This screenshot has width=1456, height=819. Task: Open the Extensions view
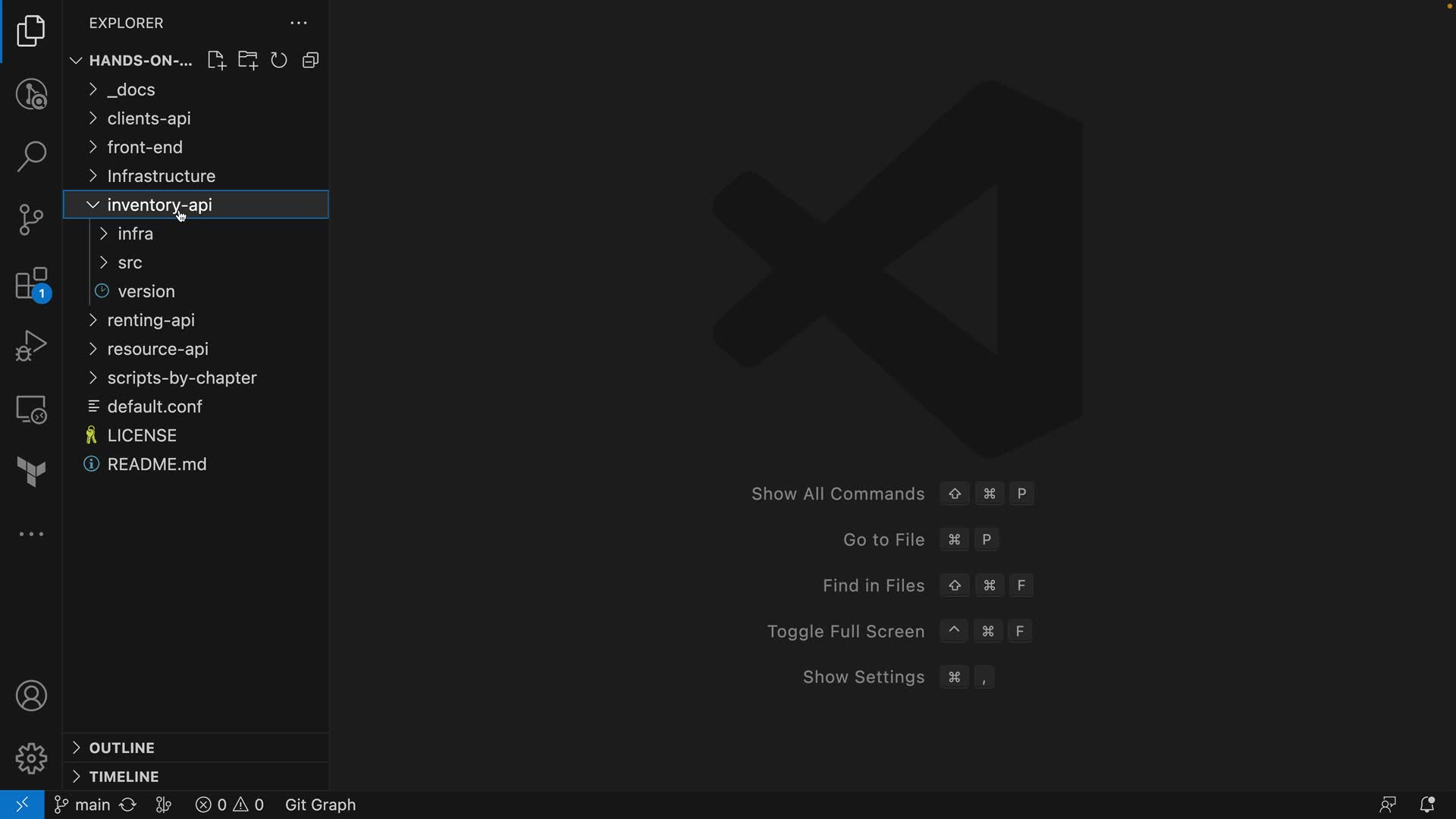coord(31,284)
